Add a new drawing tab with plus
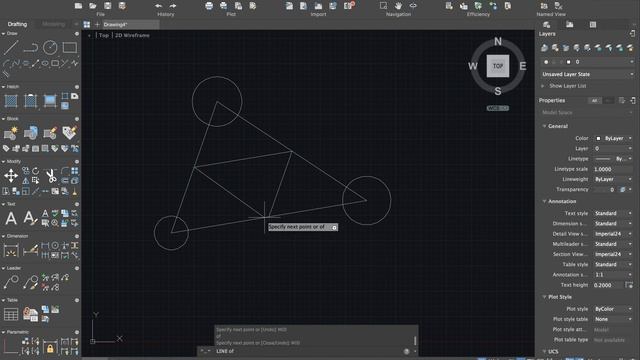The image size is (640, 360). tap(97, 24)
